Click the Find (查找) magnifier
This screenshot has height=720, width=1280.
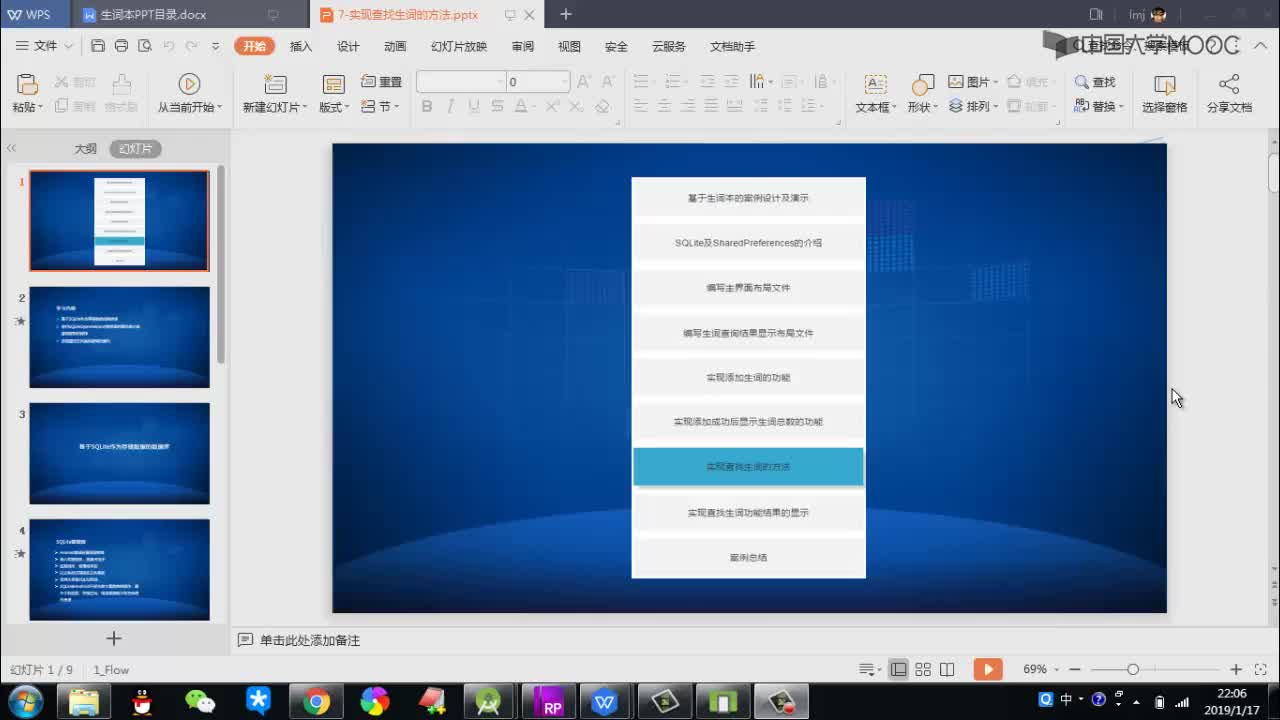(1082, 82)
